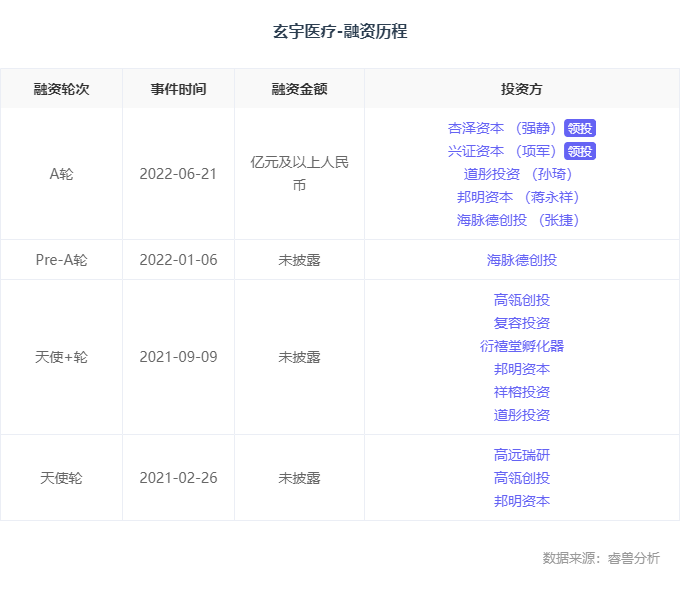Select 未披露 in Pre-A轮 row
This screenshot has height=594, width=680.
click(x=299, y=260)
